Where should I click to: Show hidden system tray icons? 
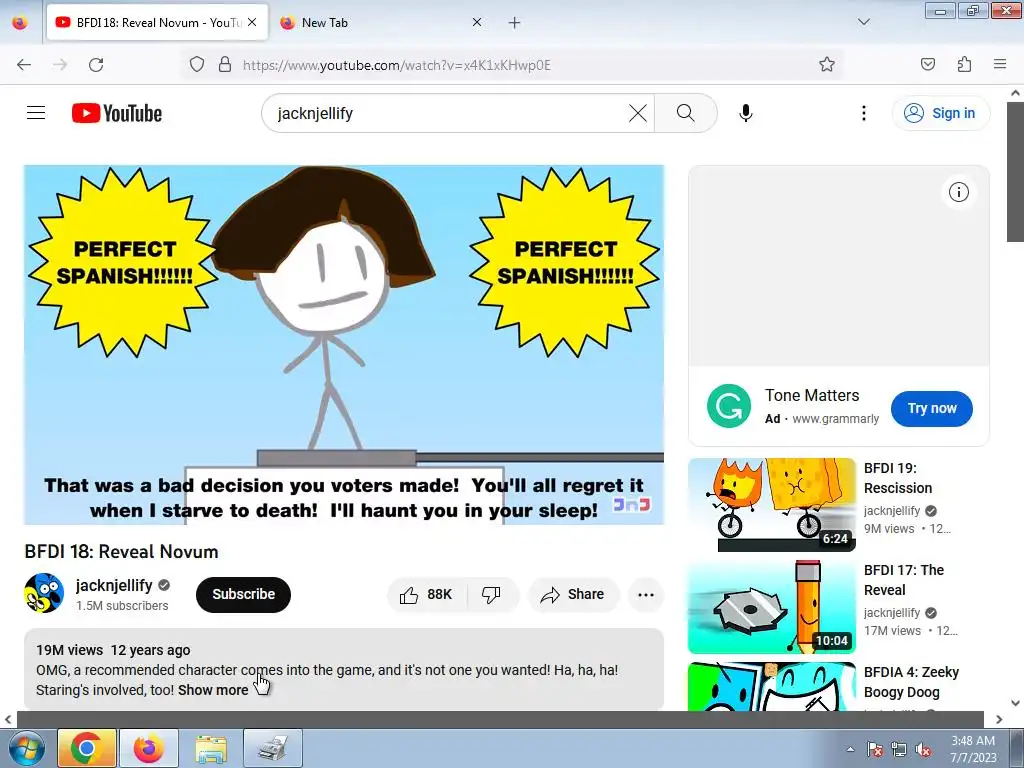(x=850, y=749)
